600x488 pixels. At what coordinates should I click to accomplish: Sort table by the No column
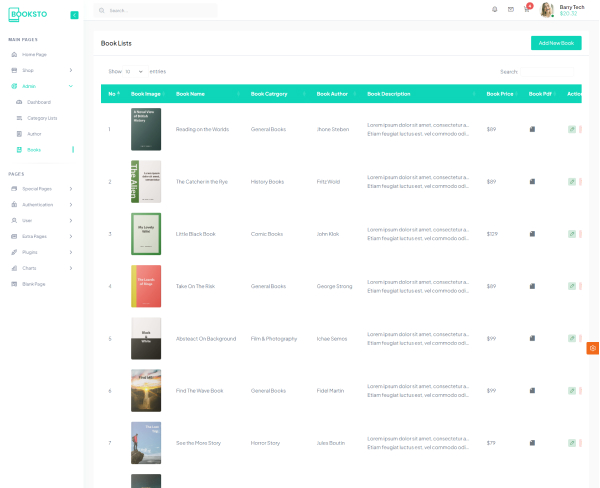113,94
